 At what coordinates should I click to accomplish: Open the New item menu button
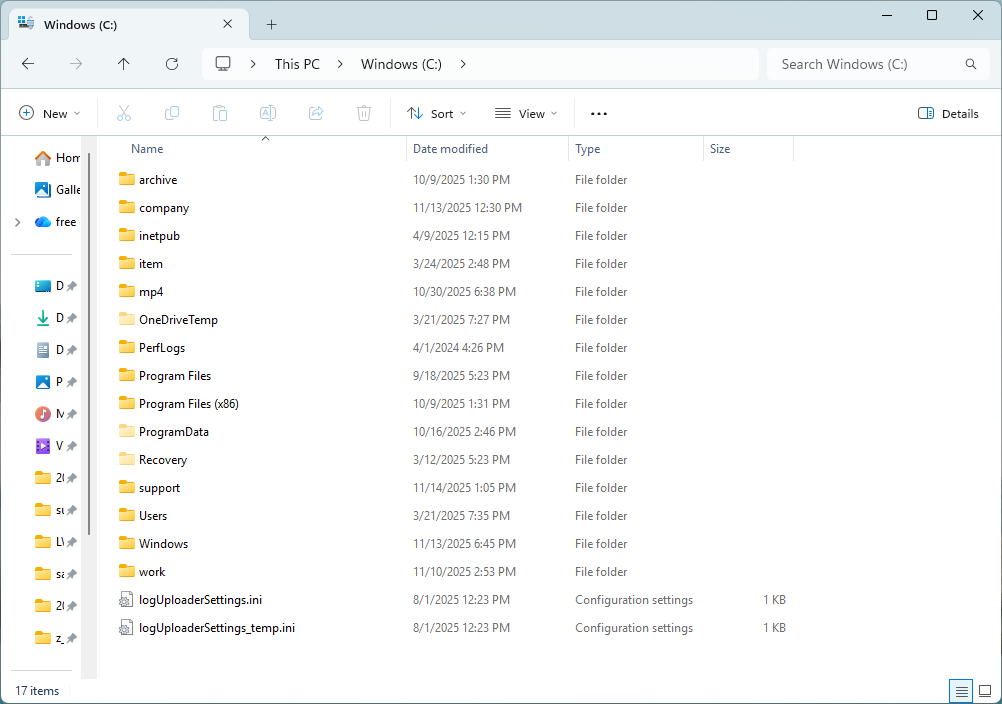[x=50, y=113]
